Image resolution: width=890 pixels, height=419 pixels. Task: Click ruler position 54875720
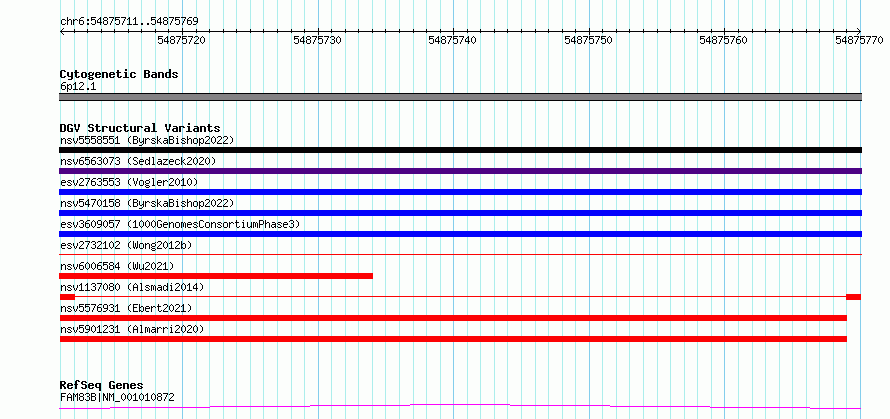[181, 40]
